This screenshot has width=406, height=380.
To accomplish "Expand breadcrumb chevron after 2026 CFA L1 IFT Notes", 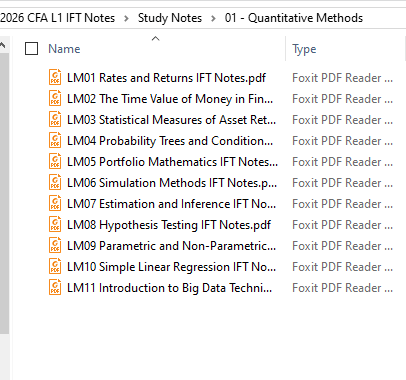I will [x=126, y=18].
